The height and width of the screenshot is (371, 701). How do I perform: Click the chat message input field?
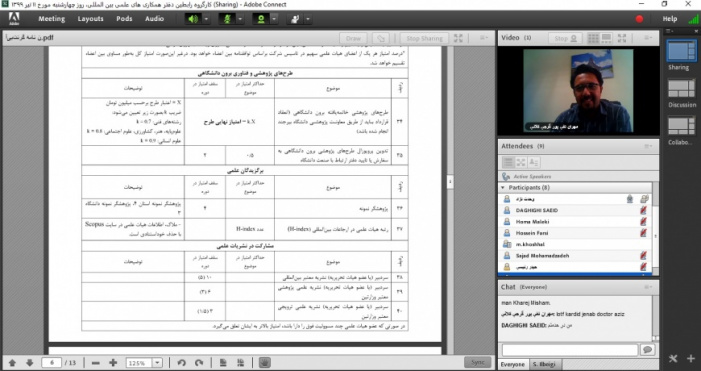pyautogui.click(x=570, y=350)
